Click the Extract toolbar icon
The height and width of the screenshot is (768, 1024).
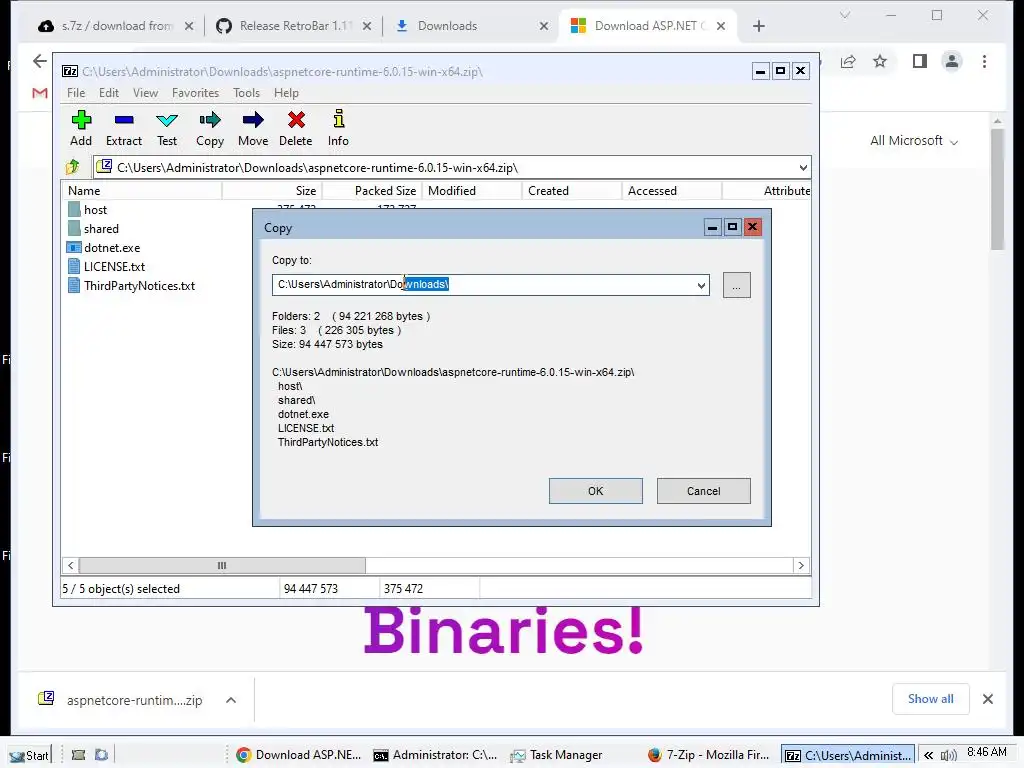coord(123,128)
